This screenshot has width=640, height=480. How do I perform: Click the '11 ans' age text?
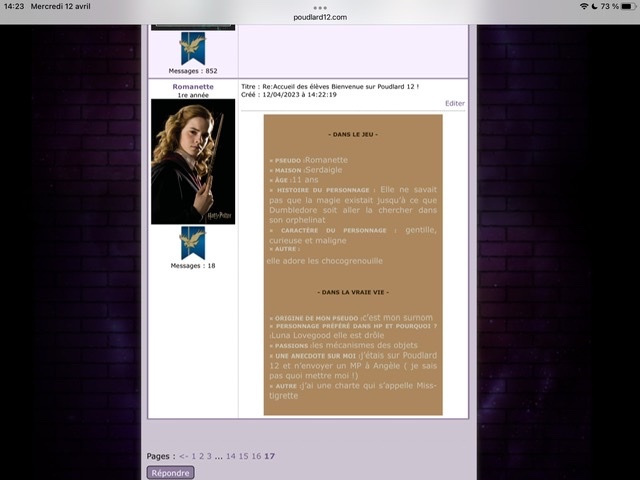point(305,180)
